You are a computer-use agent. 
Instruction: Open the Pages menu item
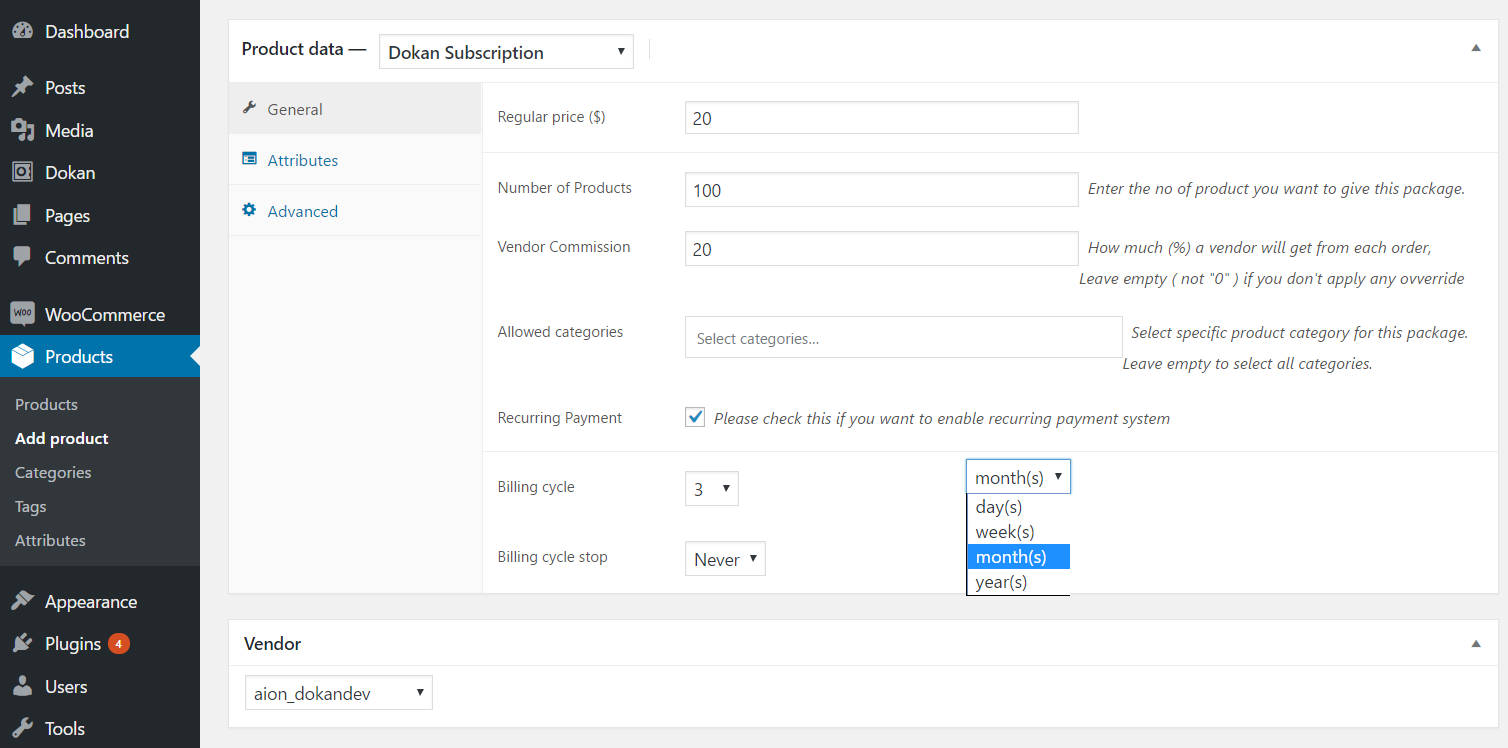click(100, 216)
